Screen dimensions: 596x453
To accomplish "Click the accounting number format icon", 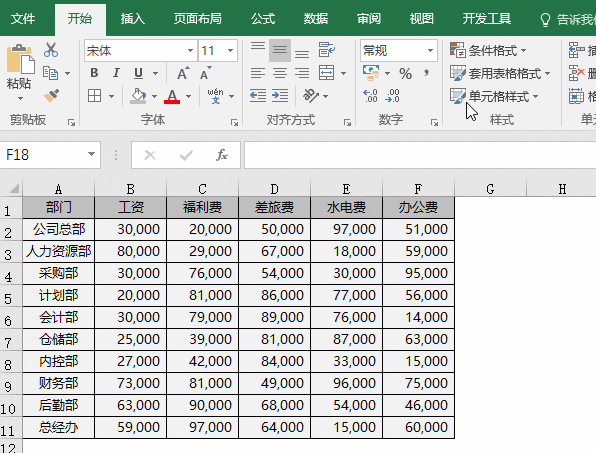I will coord(371,73).
